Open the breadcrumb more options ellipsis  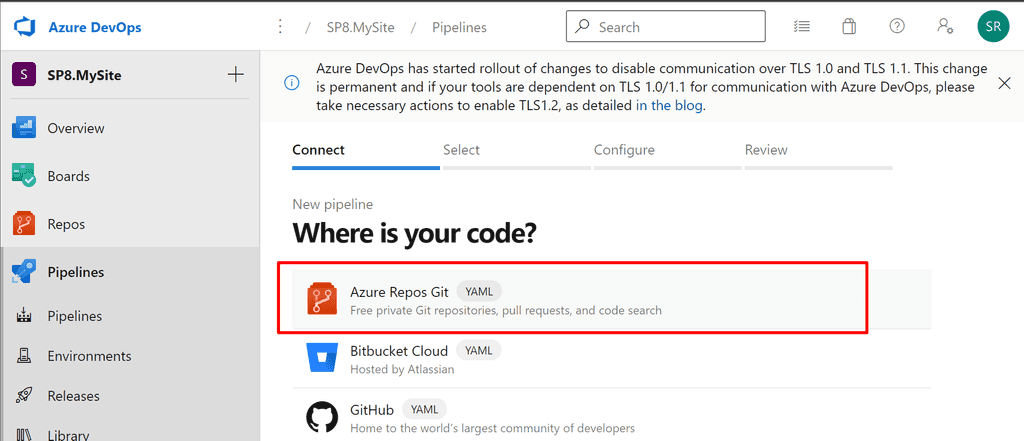pos(280,27)
